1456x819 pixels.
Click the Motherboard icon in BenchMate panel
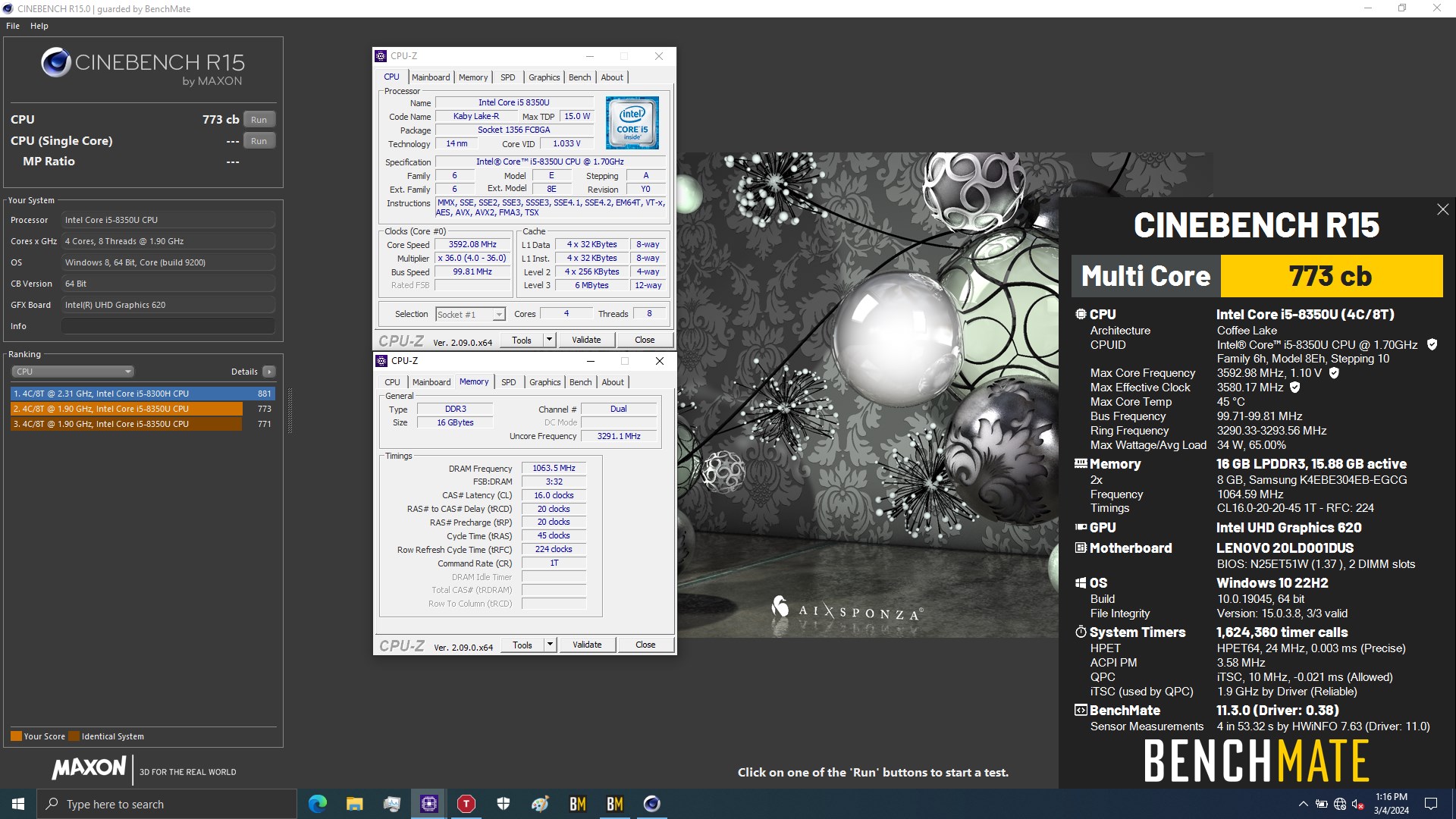point(1081,548)
